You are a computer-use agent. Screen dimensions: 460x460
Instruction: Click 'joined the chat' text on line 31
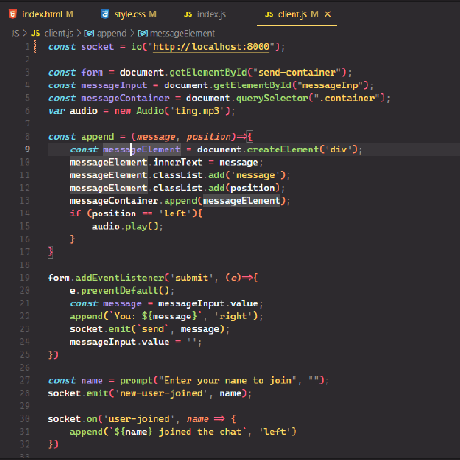(x=200, y=432)
